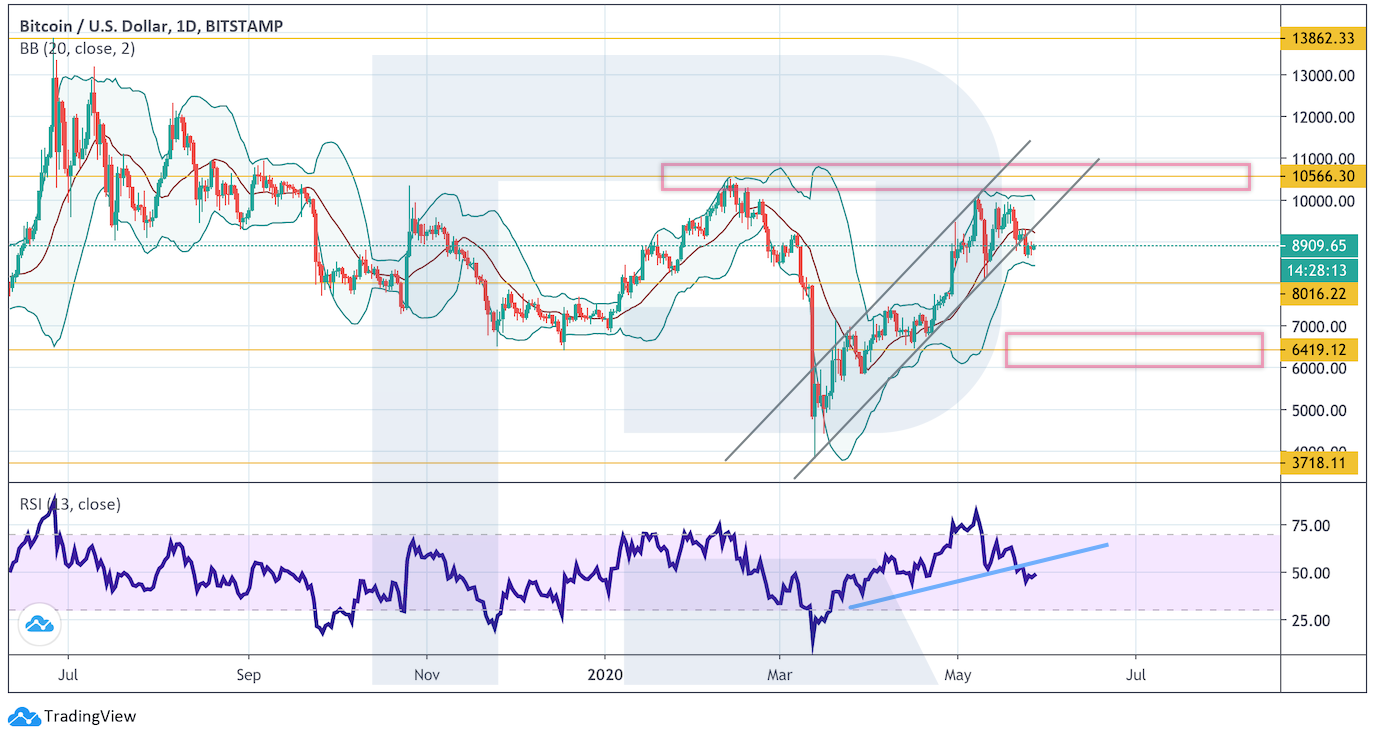Select the Bitcoin / U.S. Dollar chart title
Image resolution: width=1375 pixels, height=740 pixels.
(150, 26)
